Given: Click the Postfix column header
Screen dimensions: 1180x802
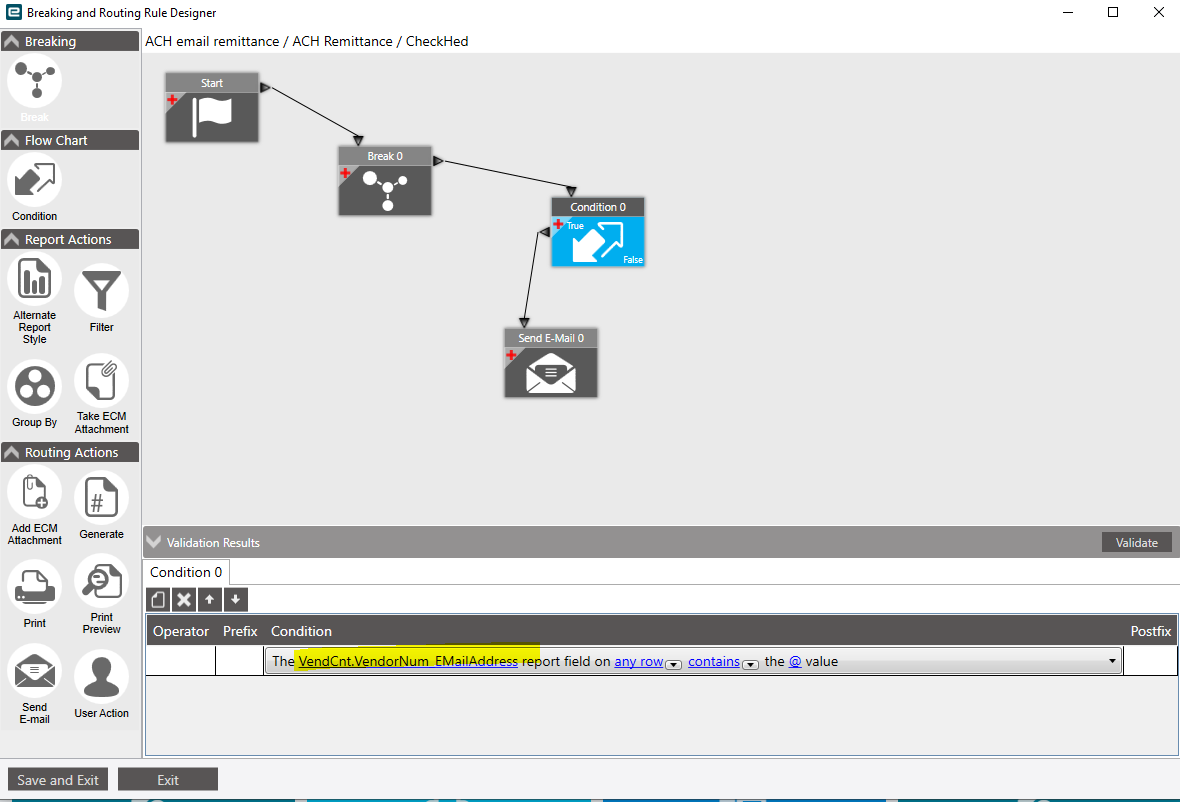Looking at the screenshot, I should coord(1151,631).
